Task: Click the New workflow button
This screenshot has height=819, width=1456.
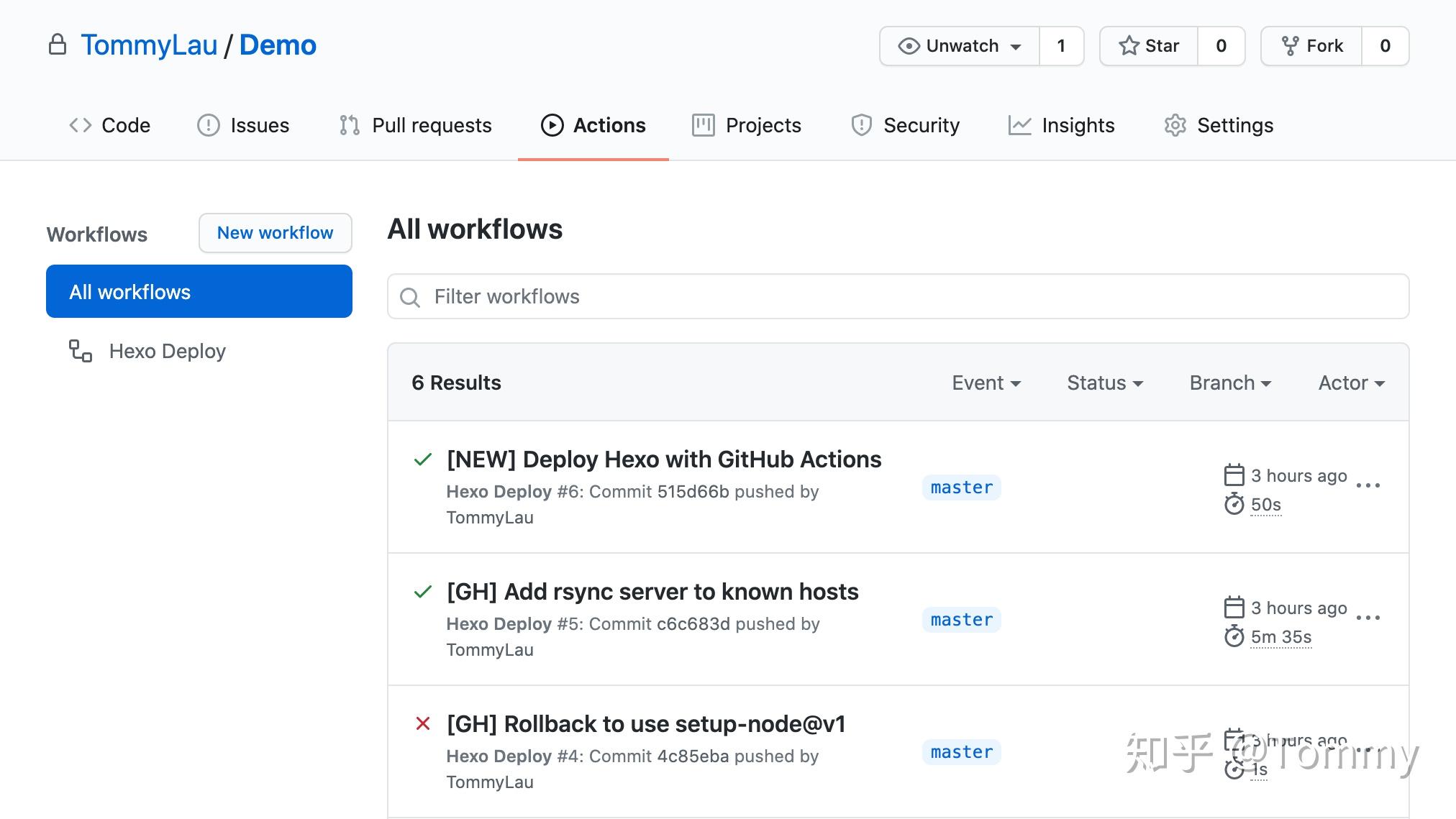Action: coord(275,232)
